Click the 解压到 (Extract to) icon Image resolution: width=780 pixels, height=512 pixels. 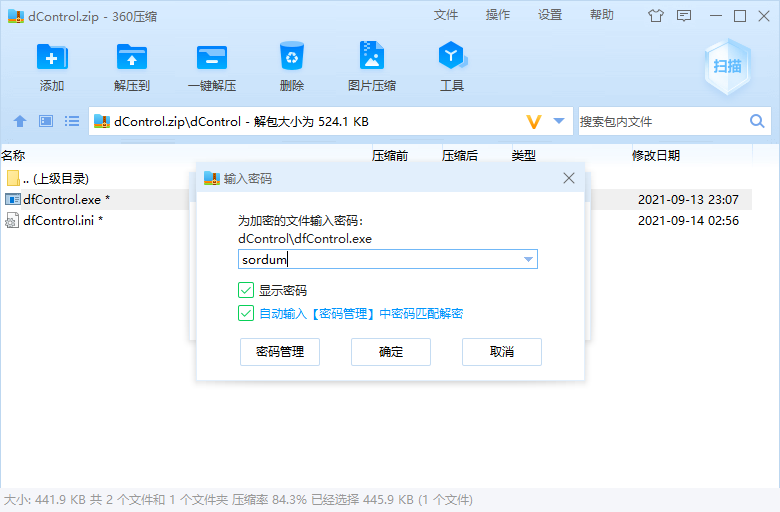[x=132, y=57]
